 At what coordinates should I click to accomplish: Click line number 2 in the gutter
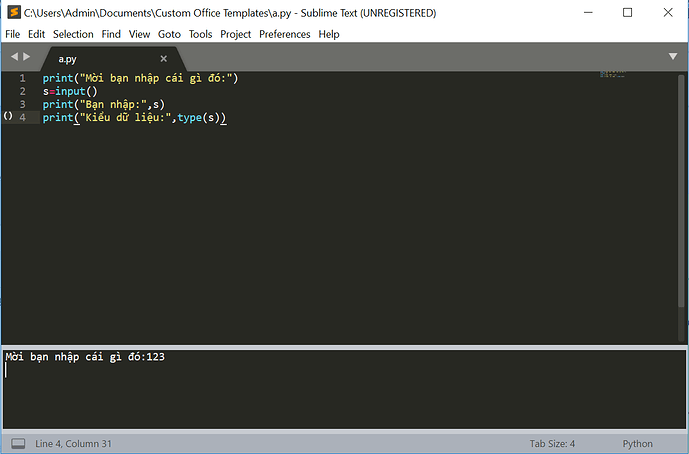coord(22,91)
